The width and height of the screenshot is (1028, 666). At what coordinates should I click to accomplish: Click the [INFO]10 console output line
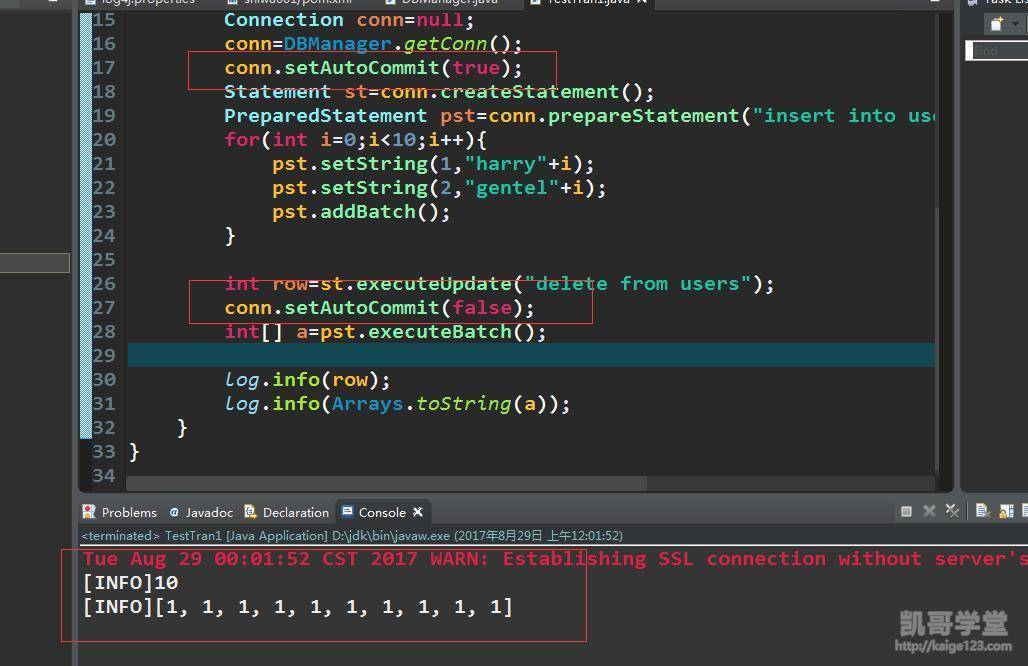pos(130,583)
